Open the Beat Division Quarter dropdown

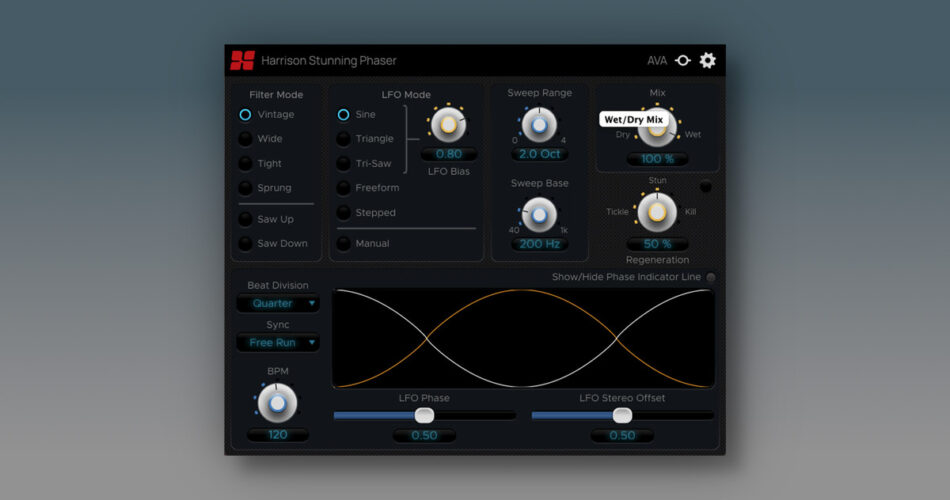point(278,303)
